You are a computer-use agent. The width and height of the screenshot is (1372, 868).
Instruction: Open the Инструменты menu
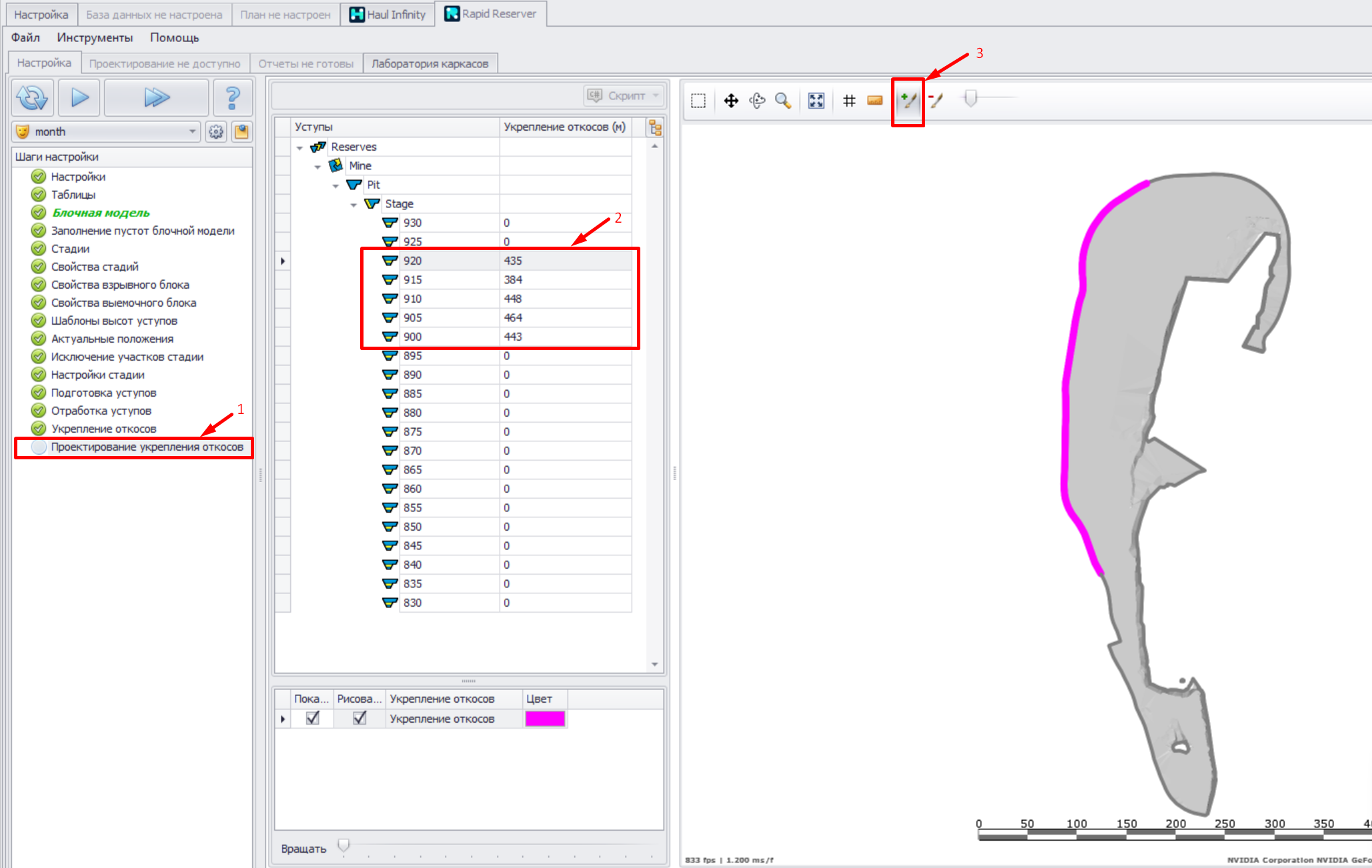95,37
